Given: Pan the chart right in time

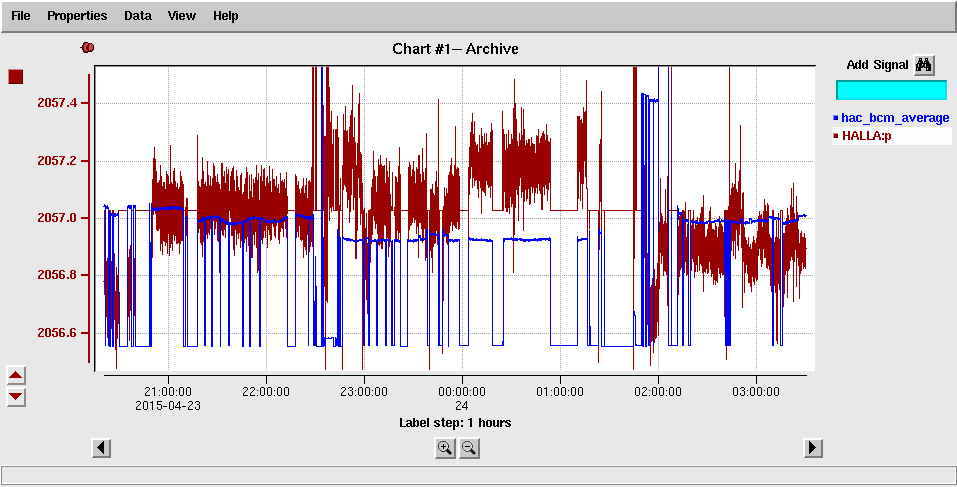Looking at the screenshot, I should click(812, 448).
